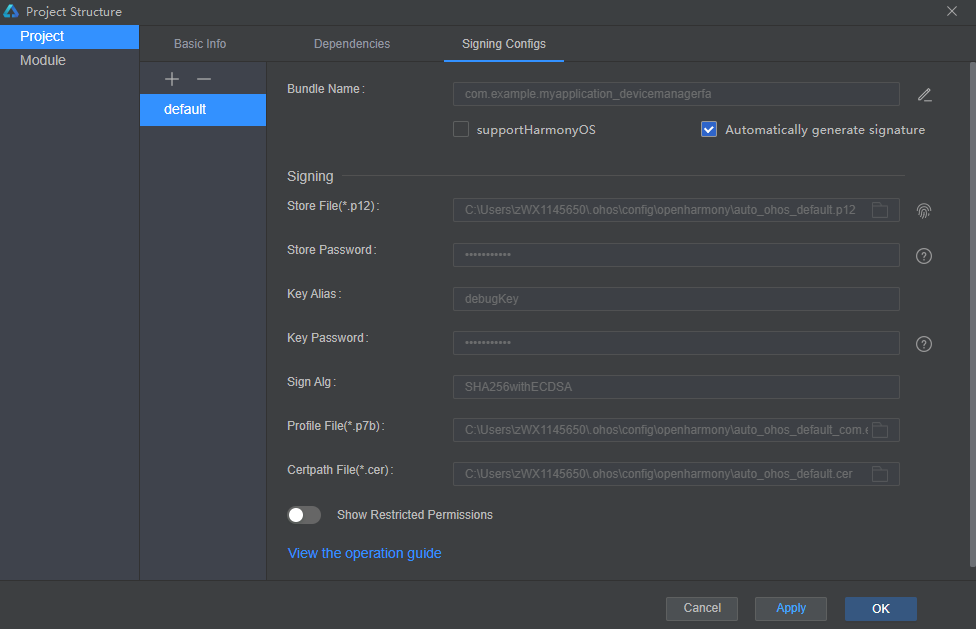Click the fingerprint icon next to Store File

(924, 210)
